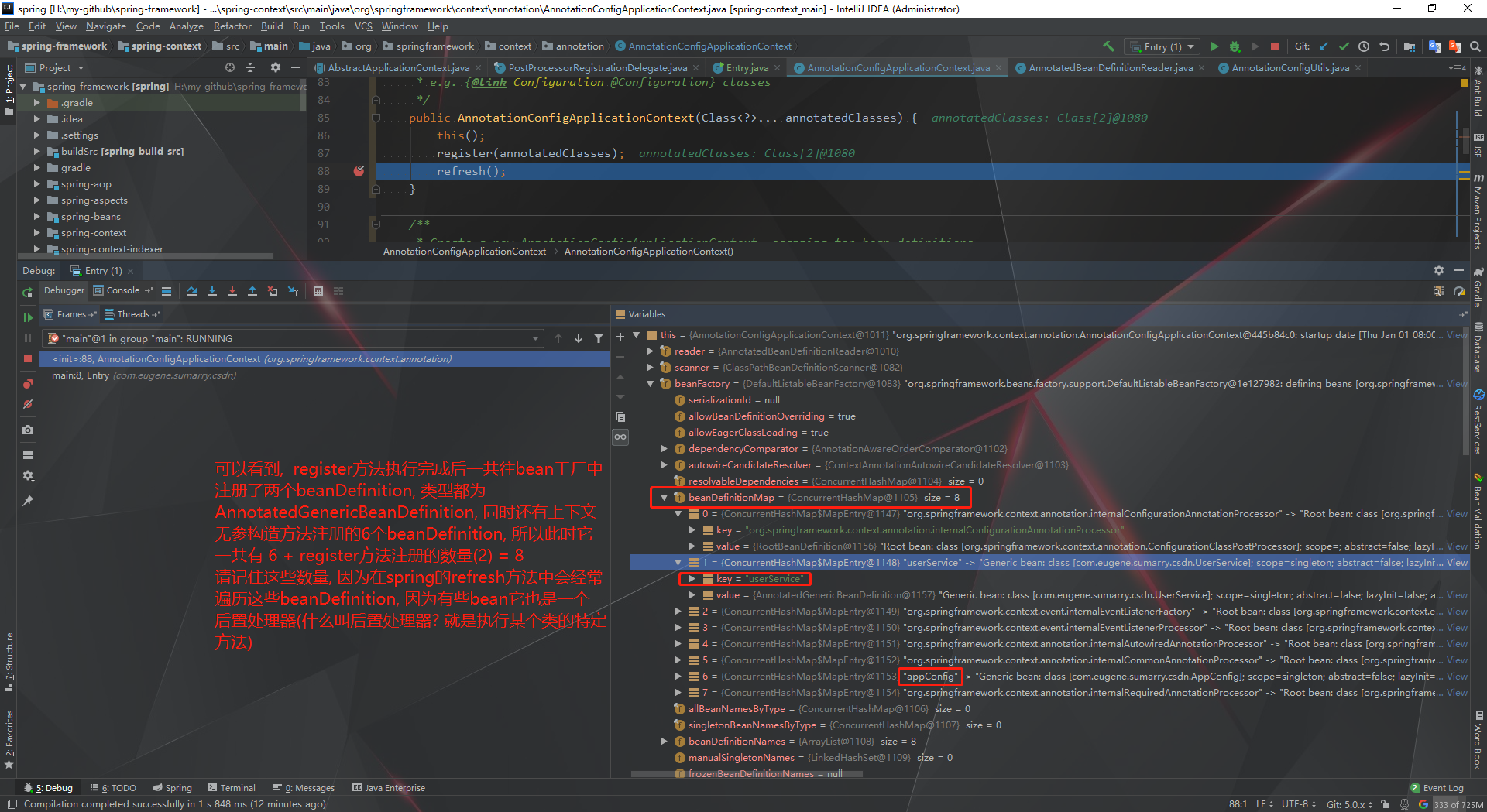
Task: Toggle Mute Breakpoints in debug sidebar
Action: pyautogui.click(x=28, y=404)
